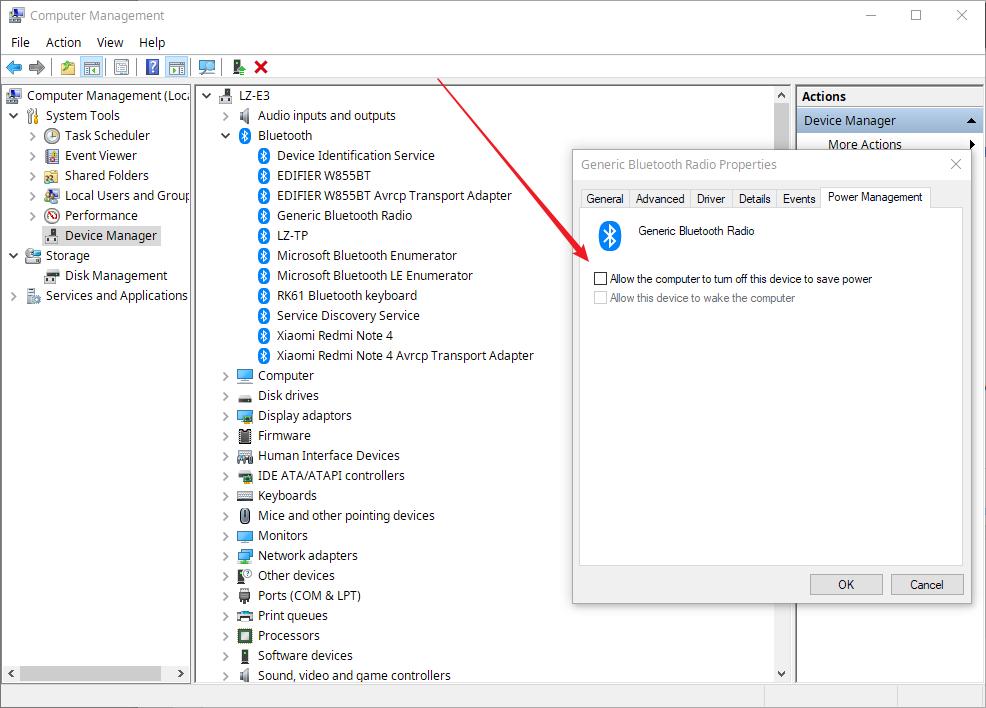The image size is (986, 708).
Task: Click the Bluetooth icon beside RK61 Bluetooth keyboard
Action: 264,296
